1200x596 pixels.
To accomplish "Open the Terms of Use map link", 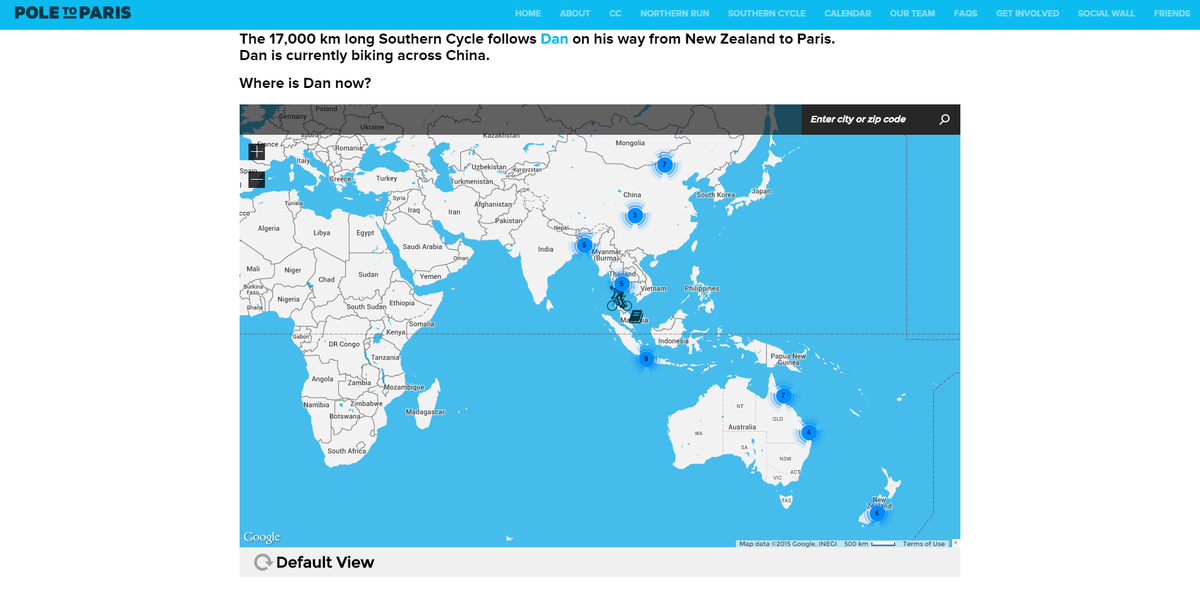I will coord(924,544).
